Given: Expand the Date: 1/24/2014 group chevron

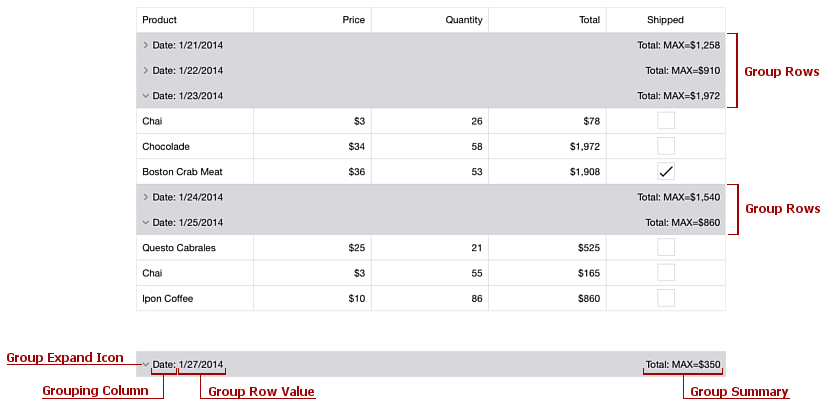Looking at the screenshot, I should (x=146, y=197).
